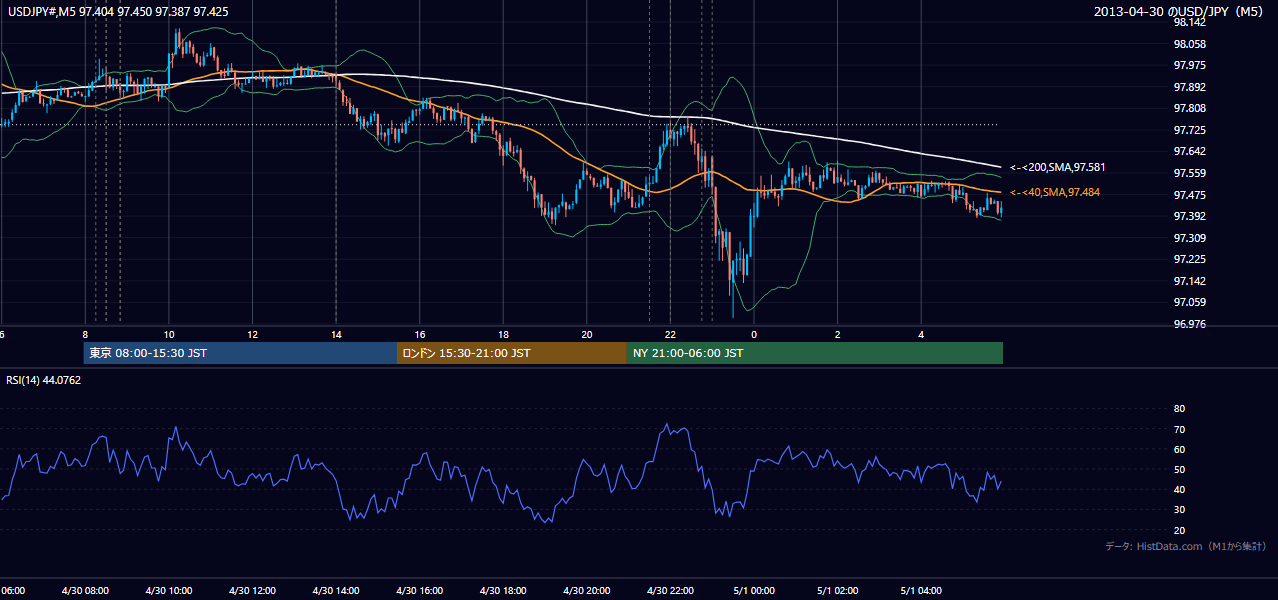Click midnight hour marker 0 below the price chart
The image size is (1278, 600).
(x=754, y=334)
